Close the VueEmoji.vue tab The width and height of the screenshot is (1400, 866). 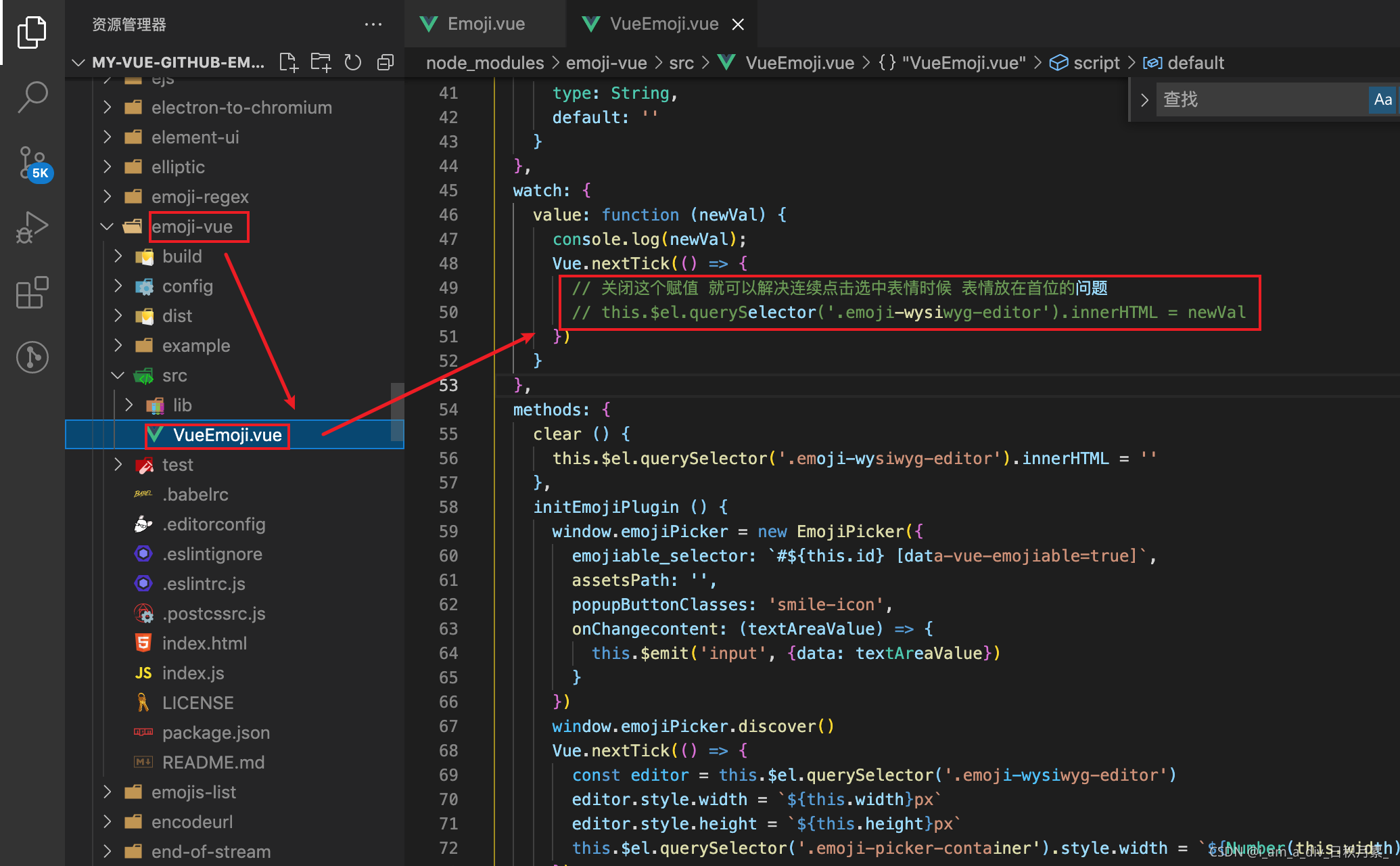[x=738, y=24]
